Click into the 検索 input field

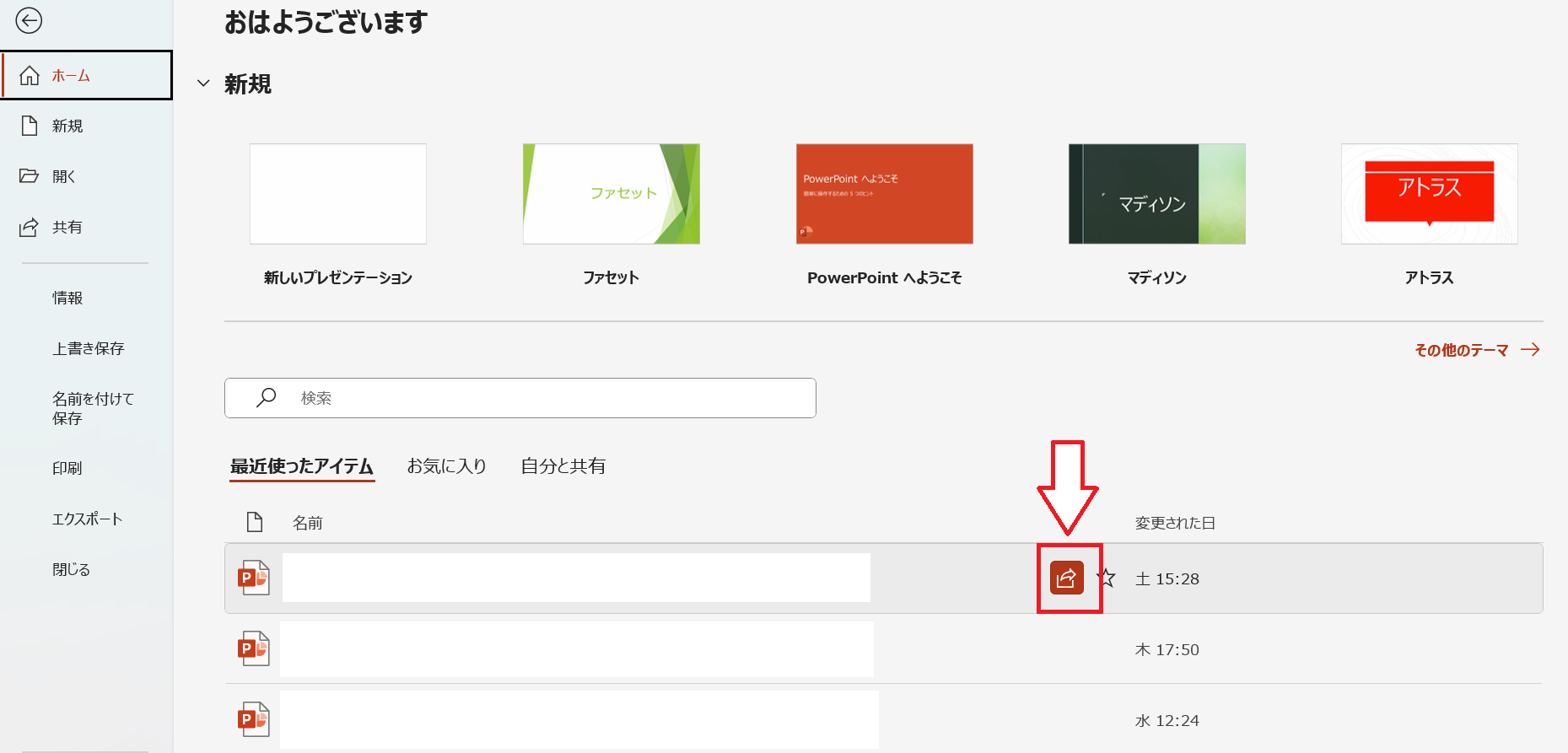548,398
